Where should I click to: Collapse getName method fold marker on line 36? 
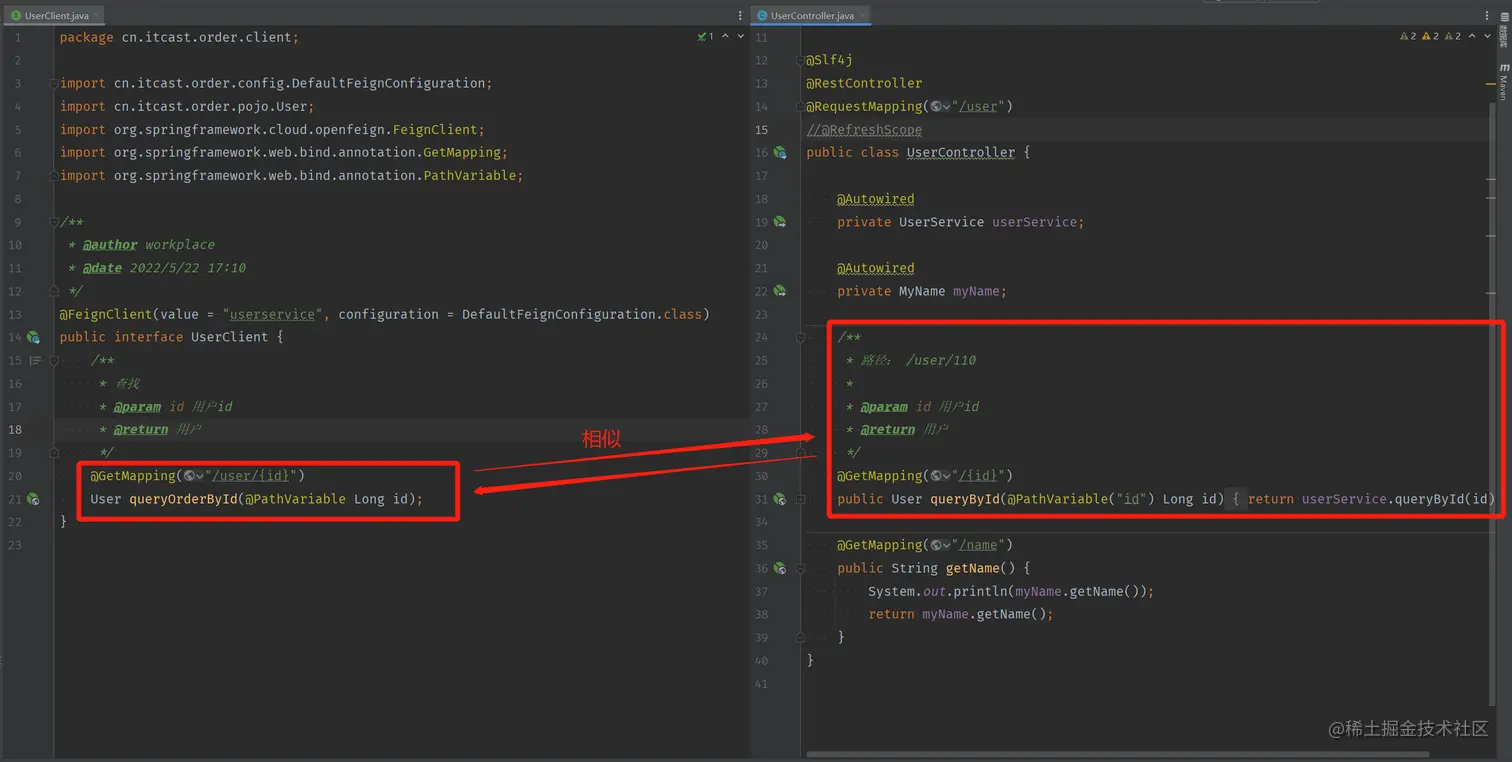(801, 568)
